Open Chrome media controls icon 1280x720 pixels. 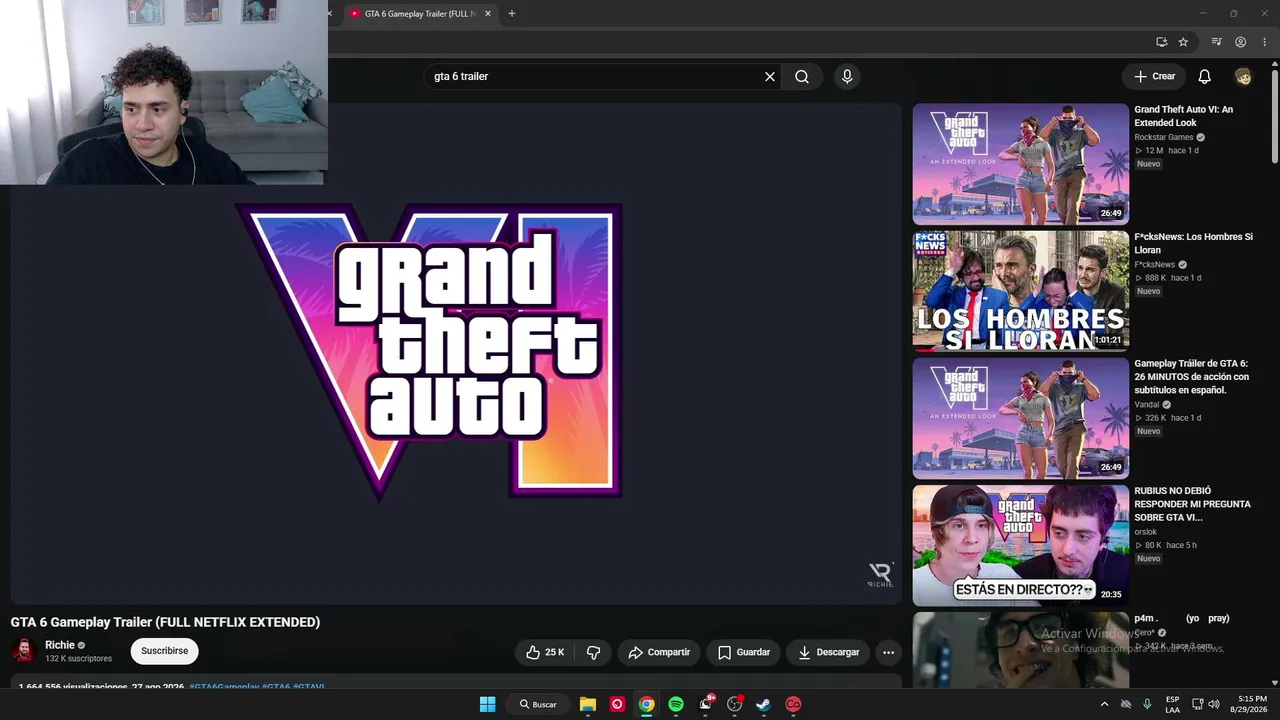1217,42
